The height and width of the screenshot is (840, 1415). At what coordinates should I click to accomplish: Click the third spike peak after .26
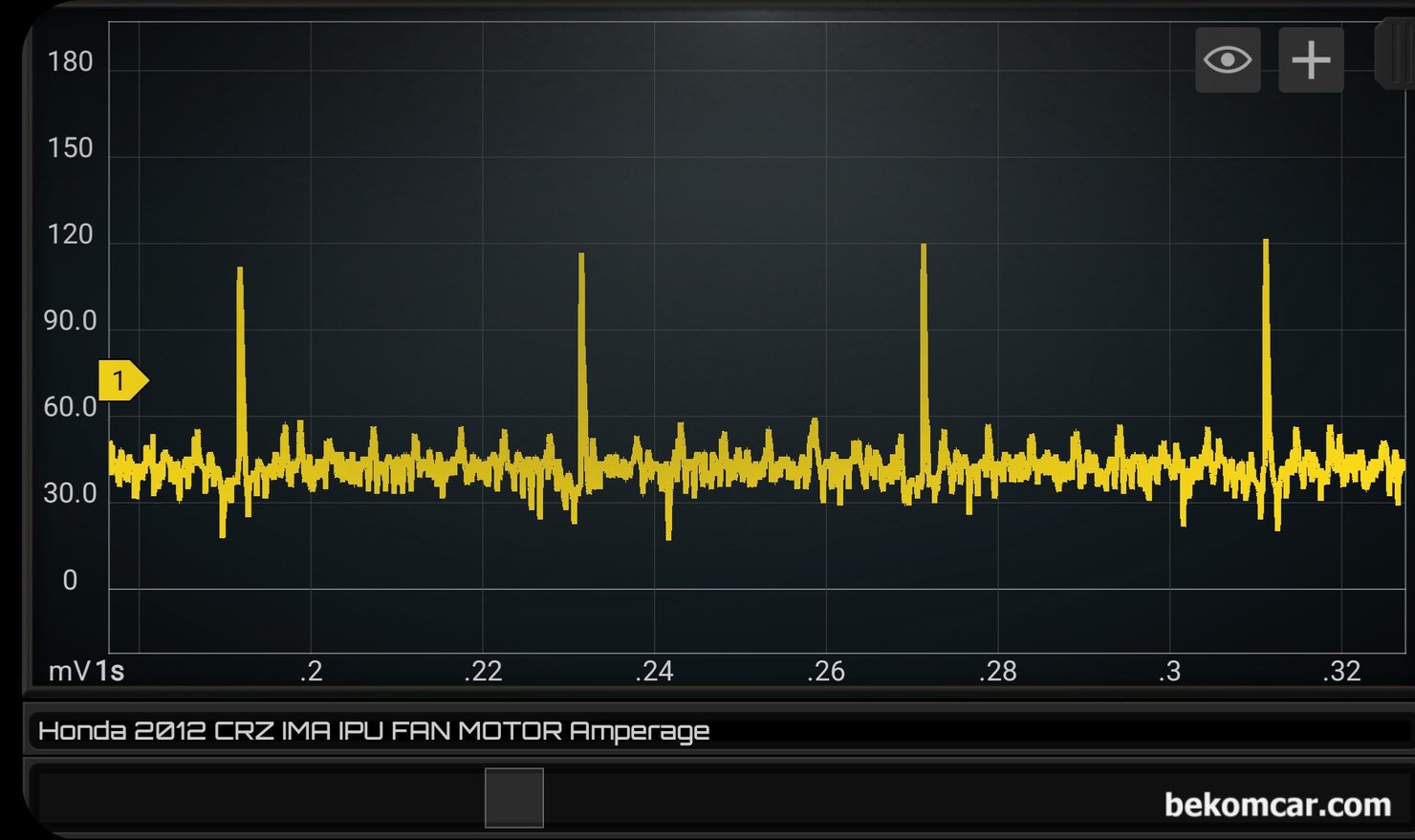tap(924, 248)
